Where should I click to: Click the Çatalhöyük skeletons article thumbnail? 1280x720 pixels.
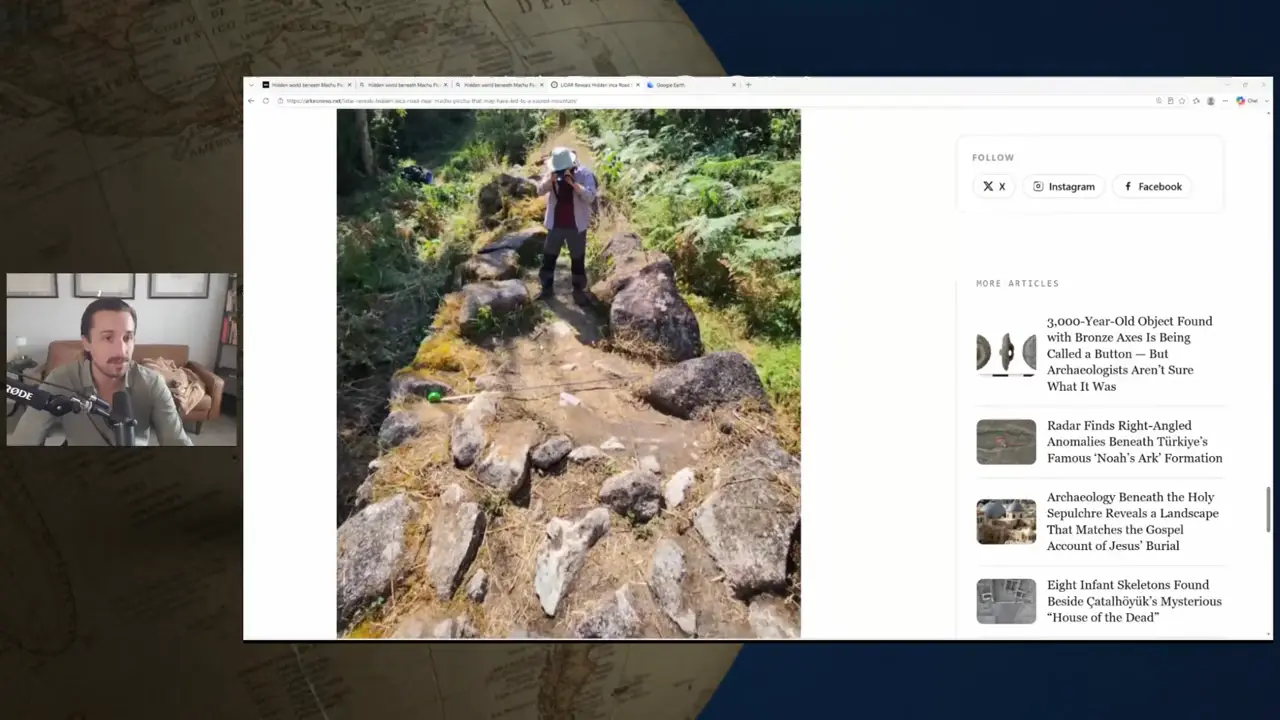tap(1006, 601)
